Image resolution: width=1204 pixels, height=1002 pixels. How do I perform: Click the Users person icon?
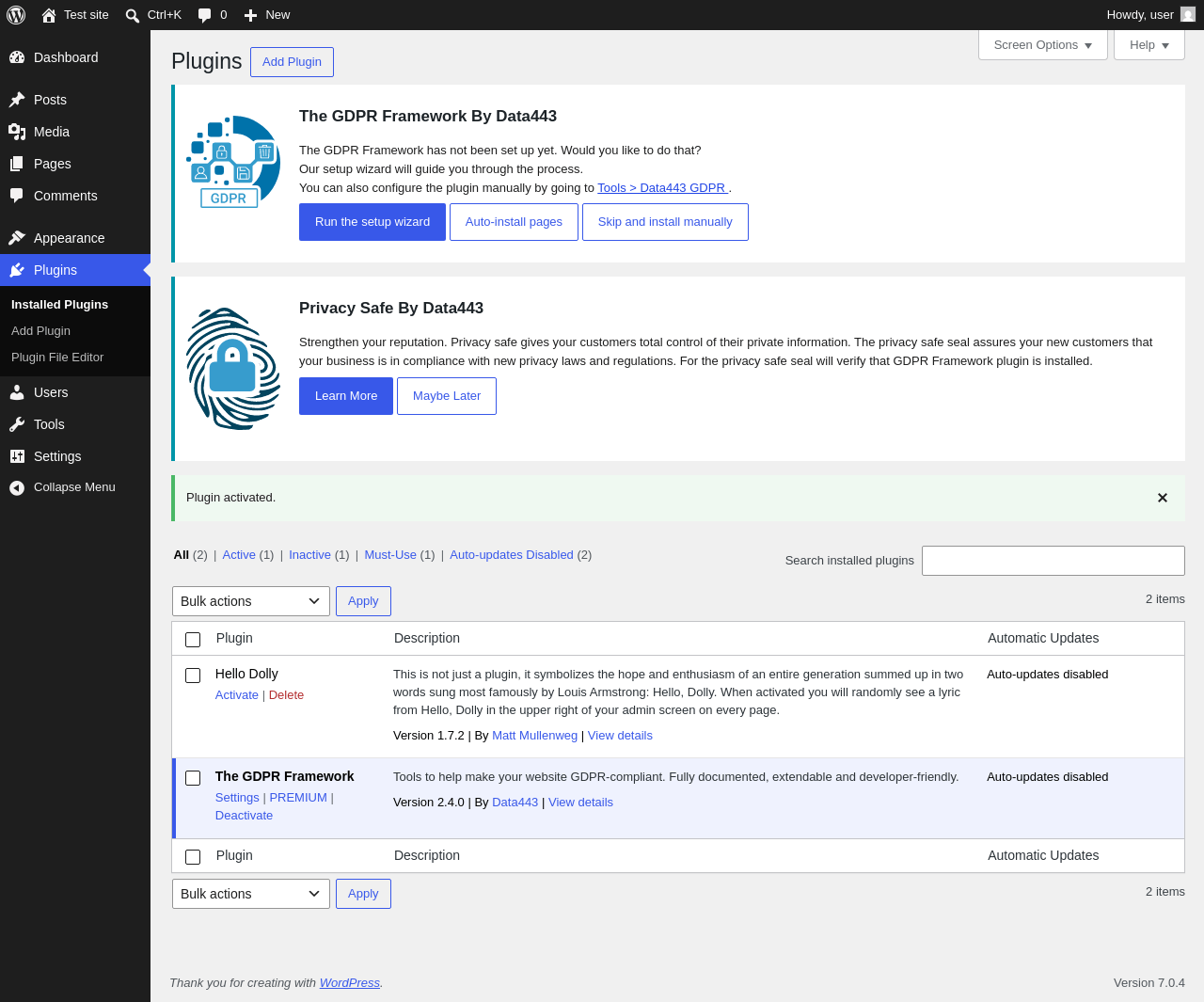pos(17,392)
